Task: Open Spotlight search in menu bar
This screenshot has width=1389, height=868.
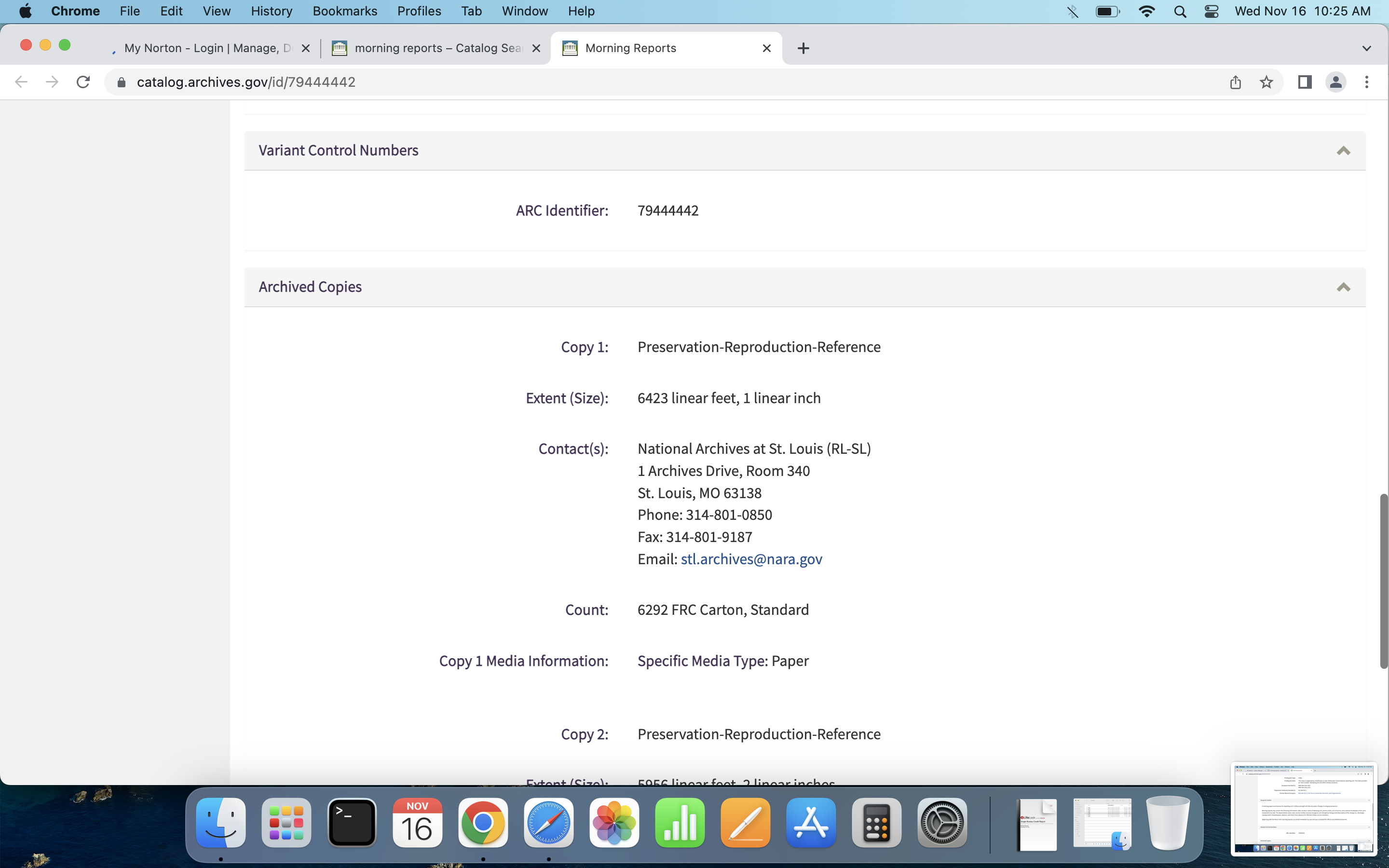Action: (x=1180, y=12)
